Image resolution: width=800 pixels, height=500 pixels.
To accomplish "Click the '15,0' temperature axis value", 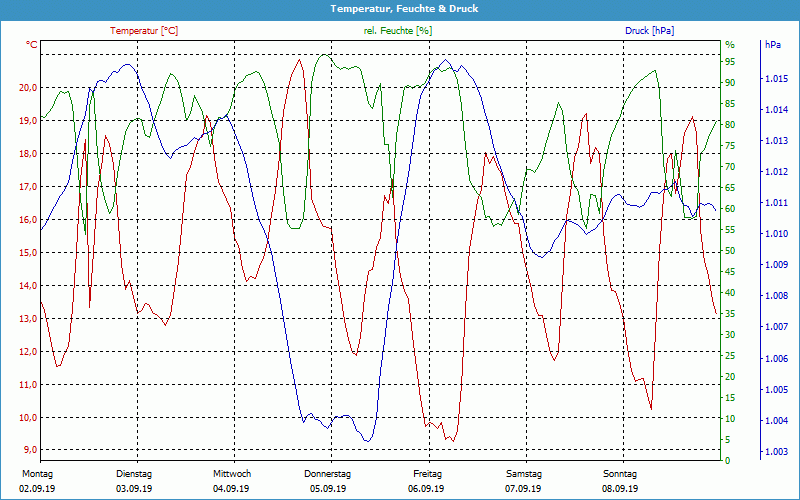I will (x=28, y=253).
